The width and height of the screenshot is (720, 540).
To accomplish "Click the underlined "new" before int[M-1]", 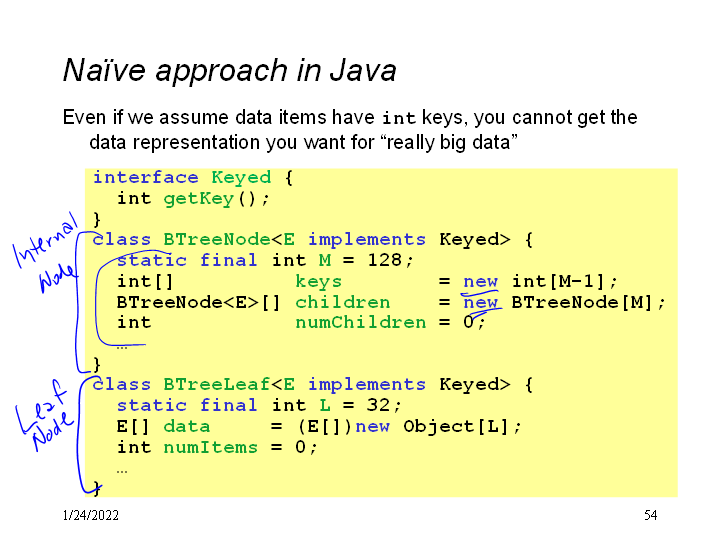I will (x=480, y=281).
